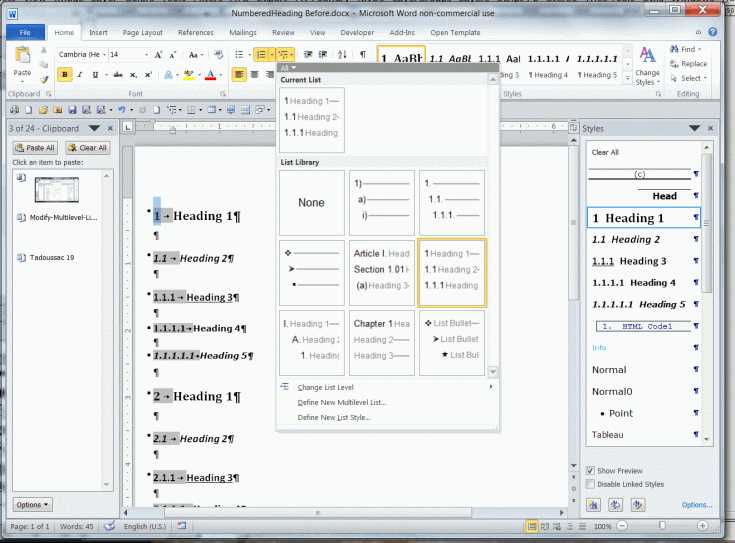Click the Clear Formatting icon
The height and width of the screenshot is (543, 735).
pyautogui.click(x=218, y=55)
